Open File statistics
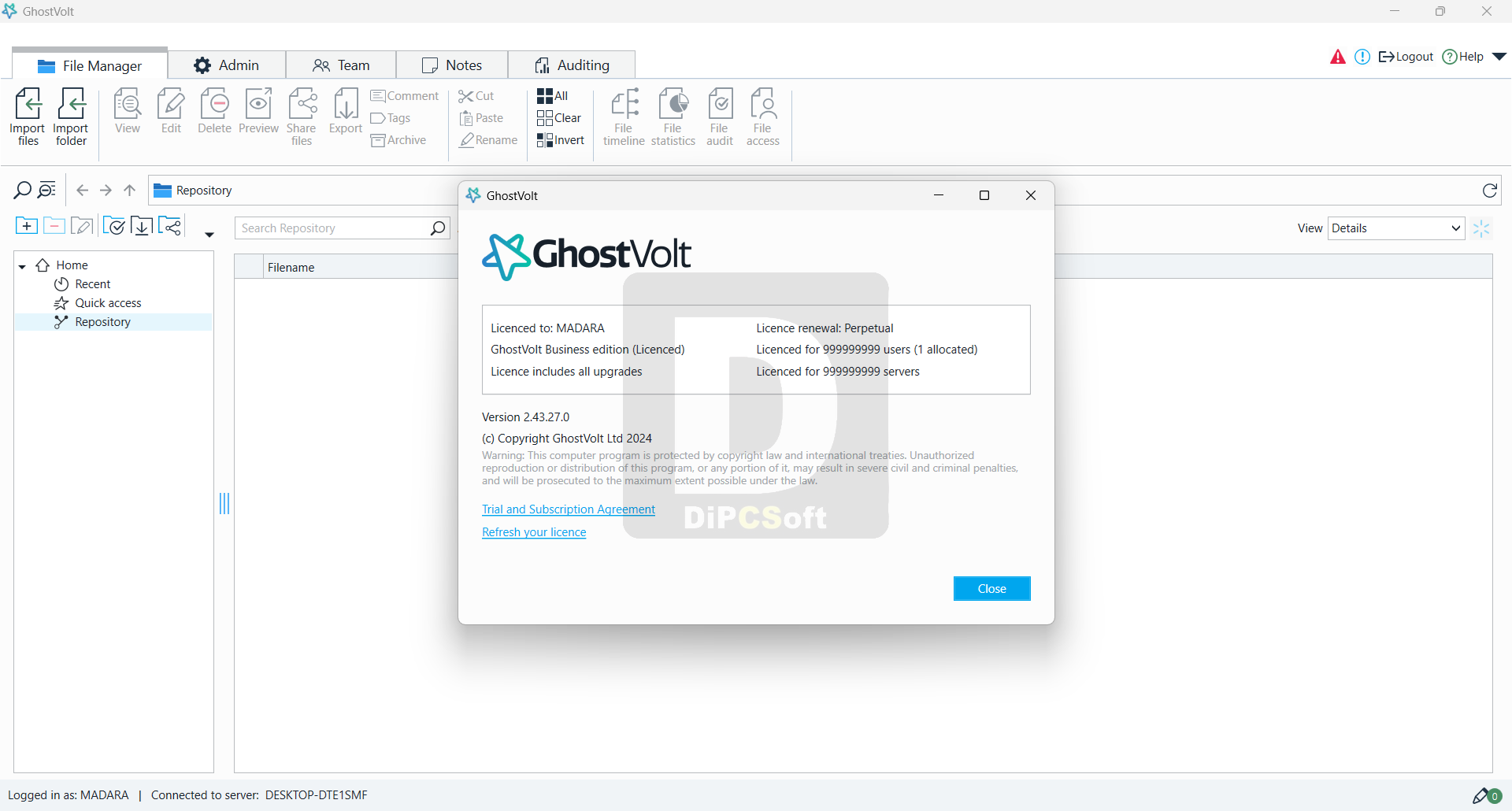 click(673, 117)
